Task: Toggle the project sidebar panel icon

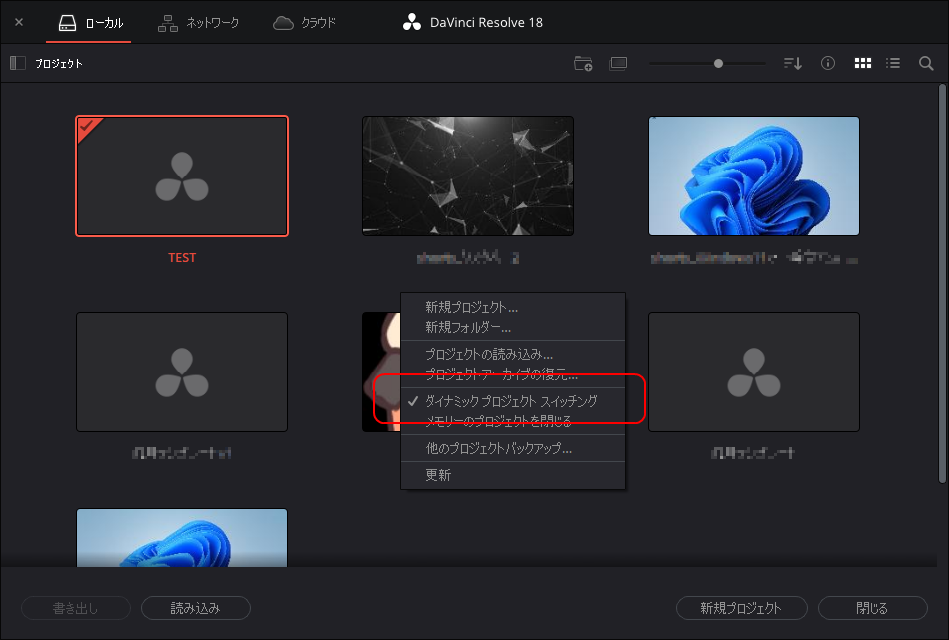Action: (x=16, y=62)
